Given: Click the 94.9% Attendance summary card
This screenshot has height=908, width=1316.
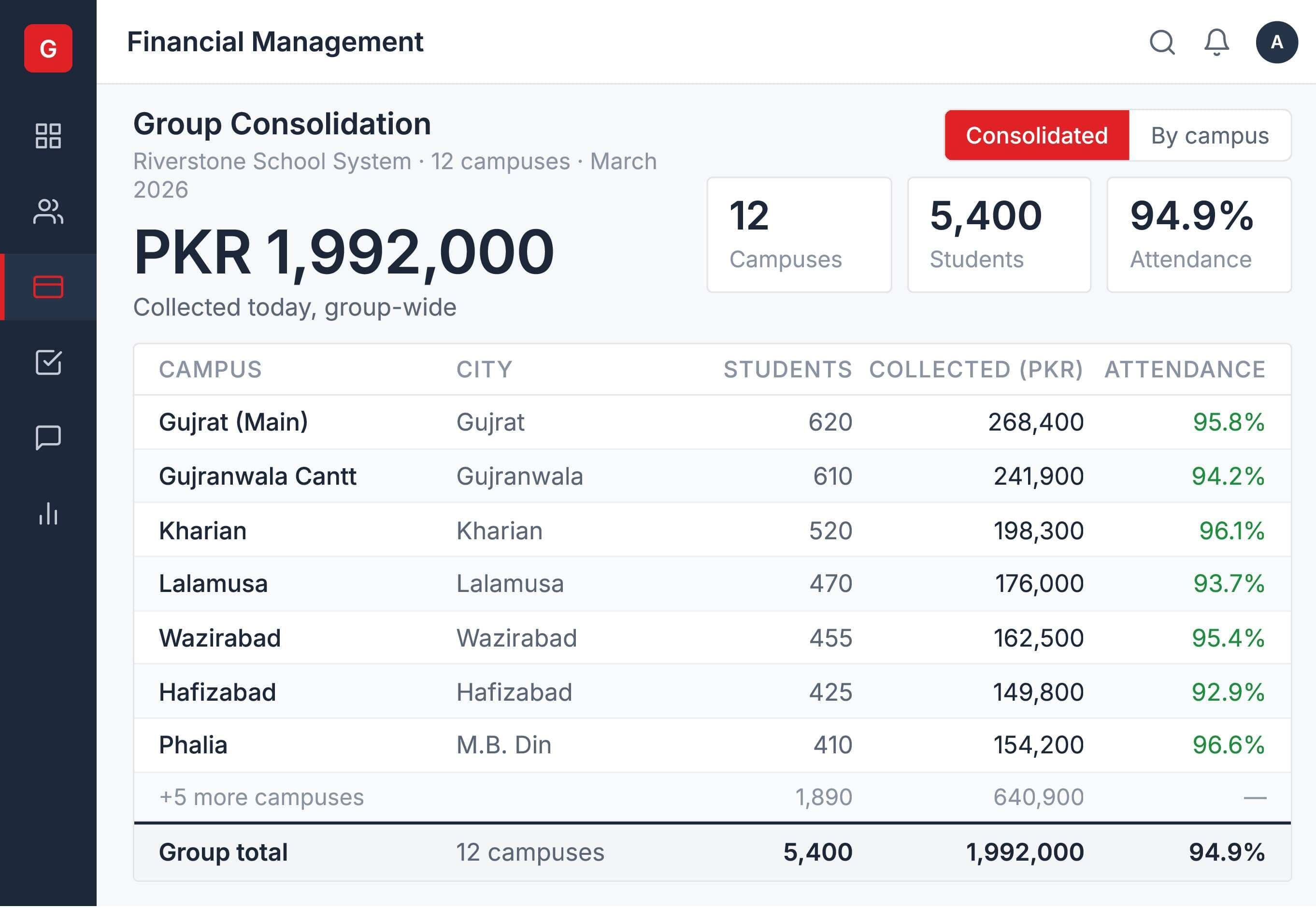Looking at the screenshot, I should click(x=1199, y=235).
